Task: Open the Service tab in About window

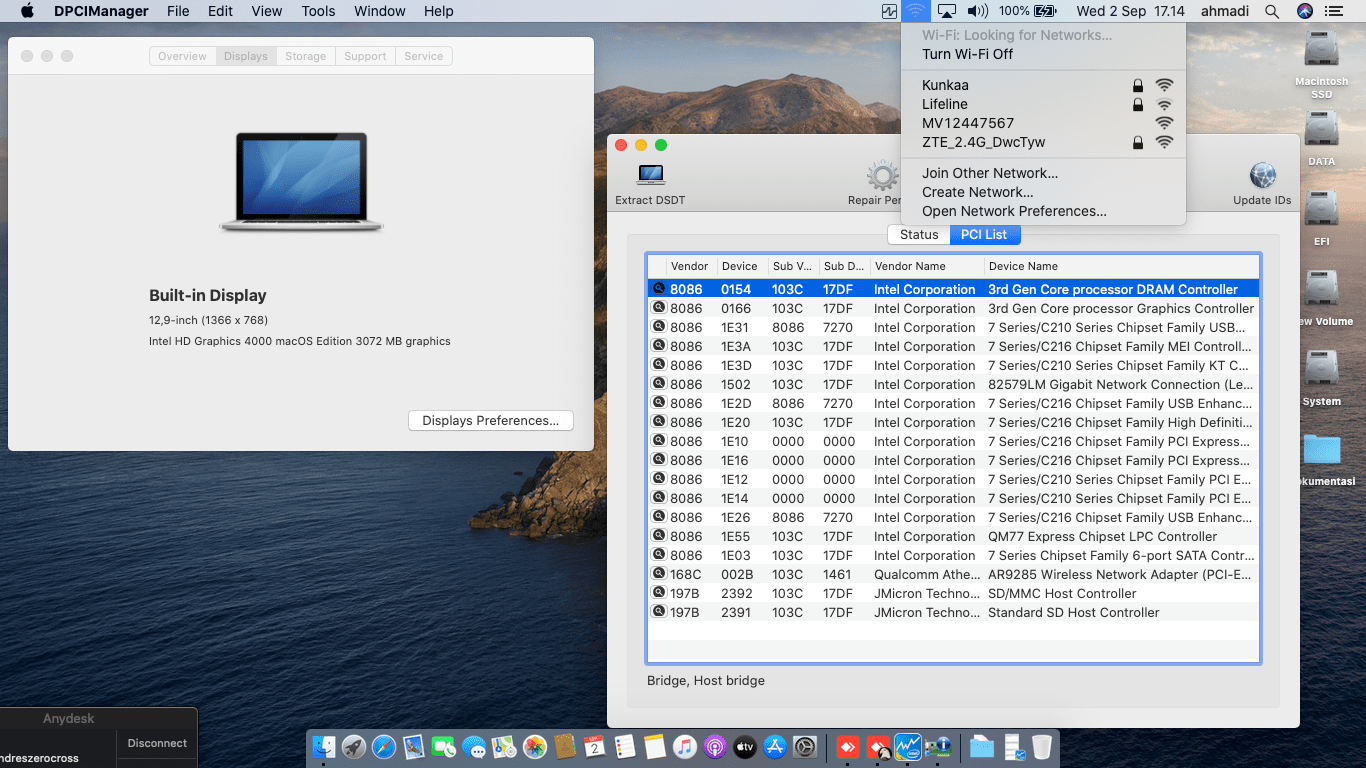Action: (424, 56)
